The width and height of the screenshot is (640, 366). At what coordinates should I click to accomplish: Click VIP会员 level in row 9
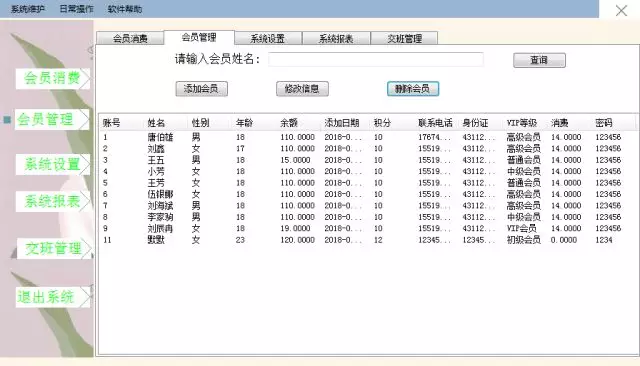[522, 228]
